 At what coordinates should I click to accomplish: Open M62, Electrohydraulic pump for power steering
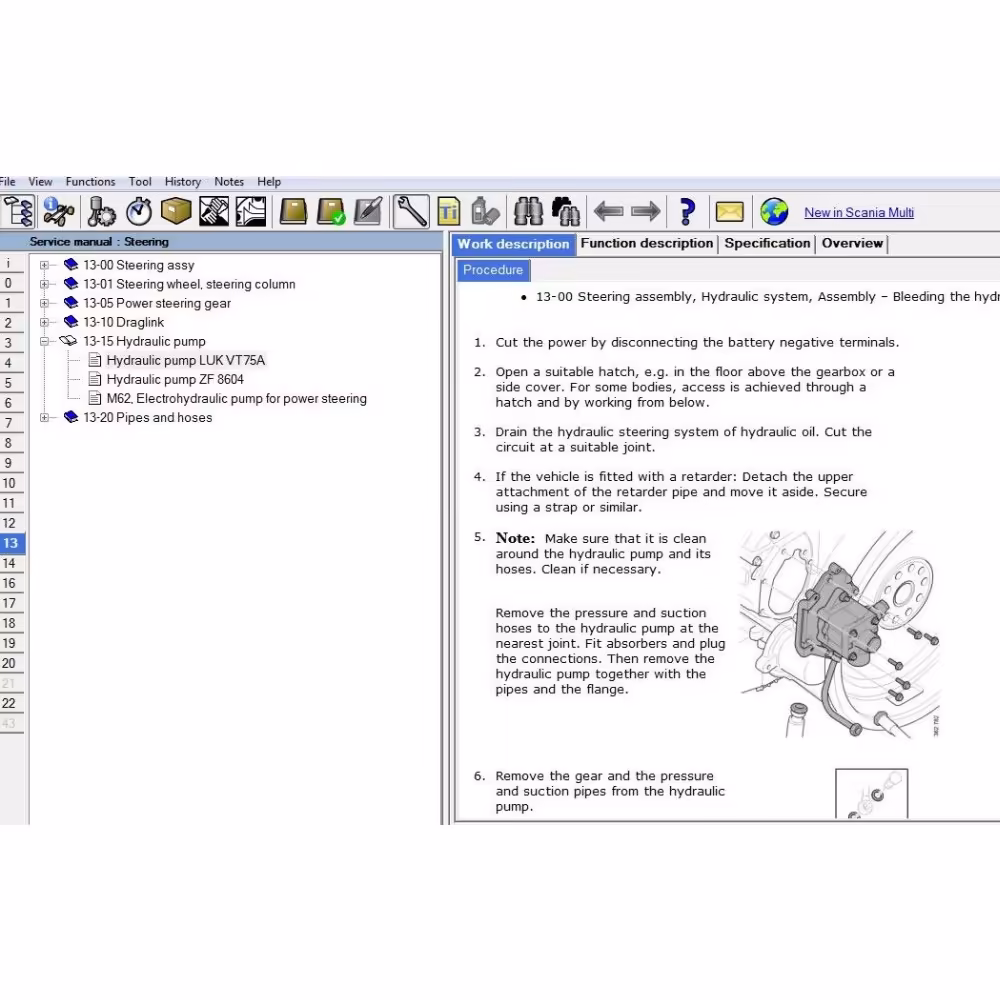[237, 399]
